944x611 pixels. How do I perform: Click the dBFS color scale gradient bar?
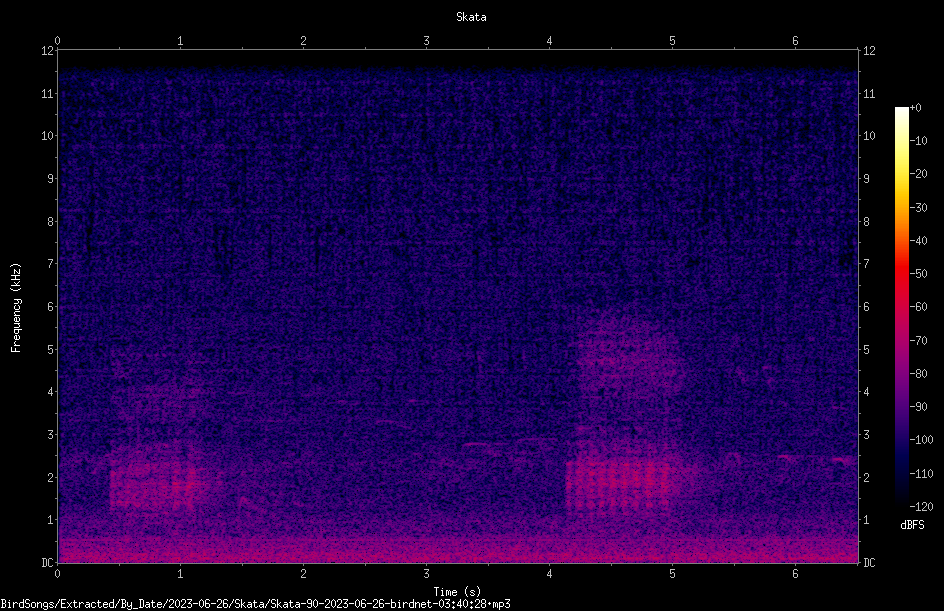(x=901, y=307)
